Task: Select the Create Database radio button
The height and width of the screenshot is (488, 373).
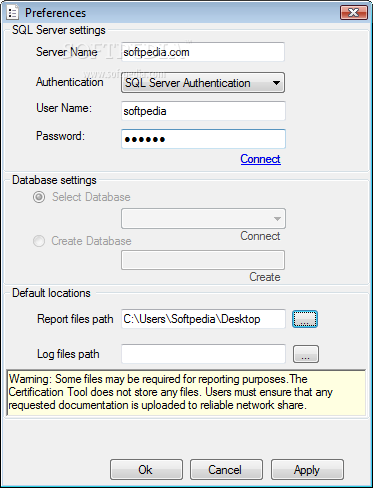Action: [x=39, y=241]
